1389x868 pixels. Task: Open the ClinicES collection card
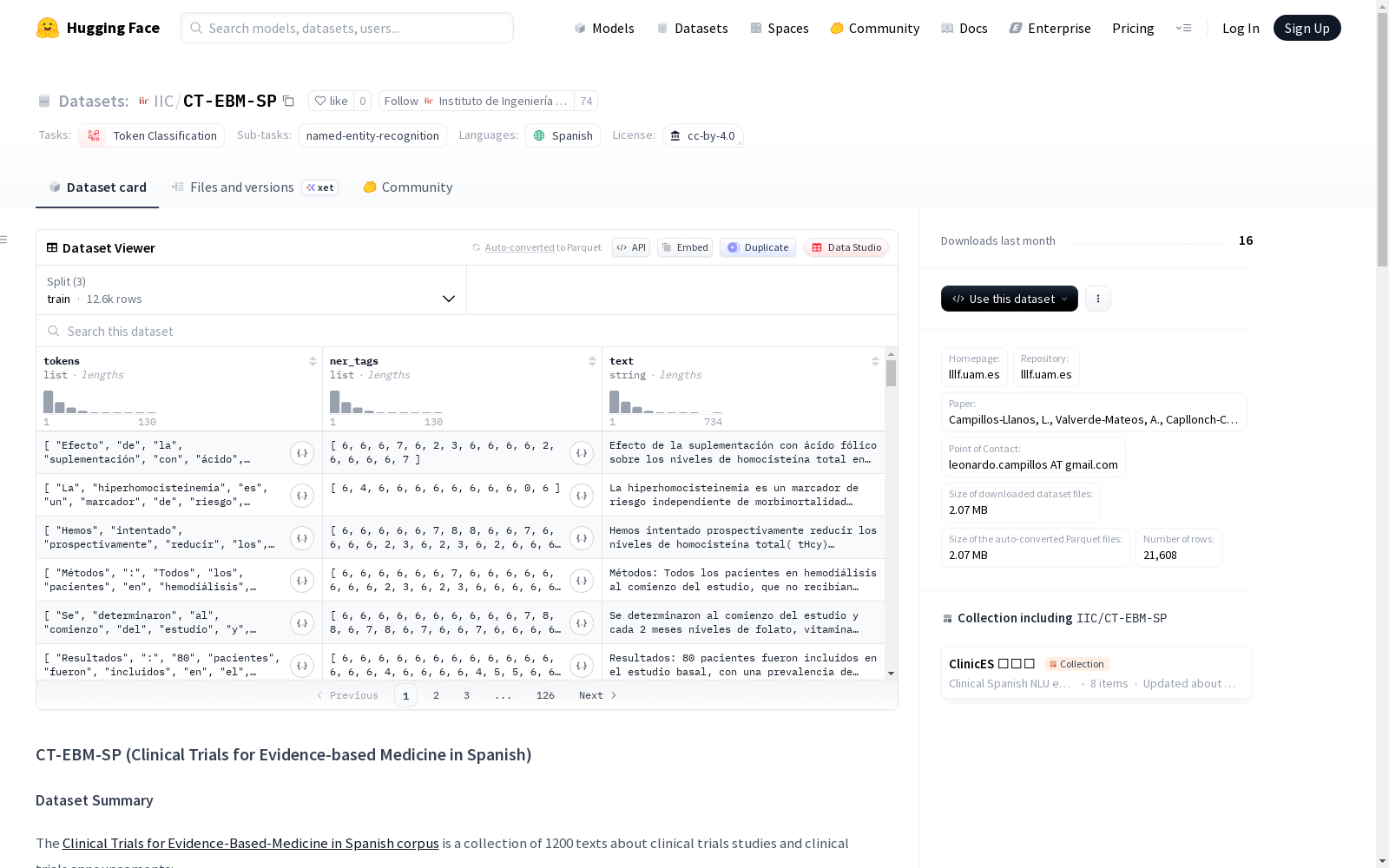[x=1096, y=673]
